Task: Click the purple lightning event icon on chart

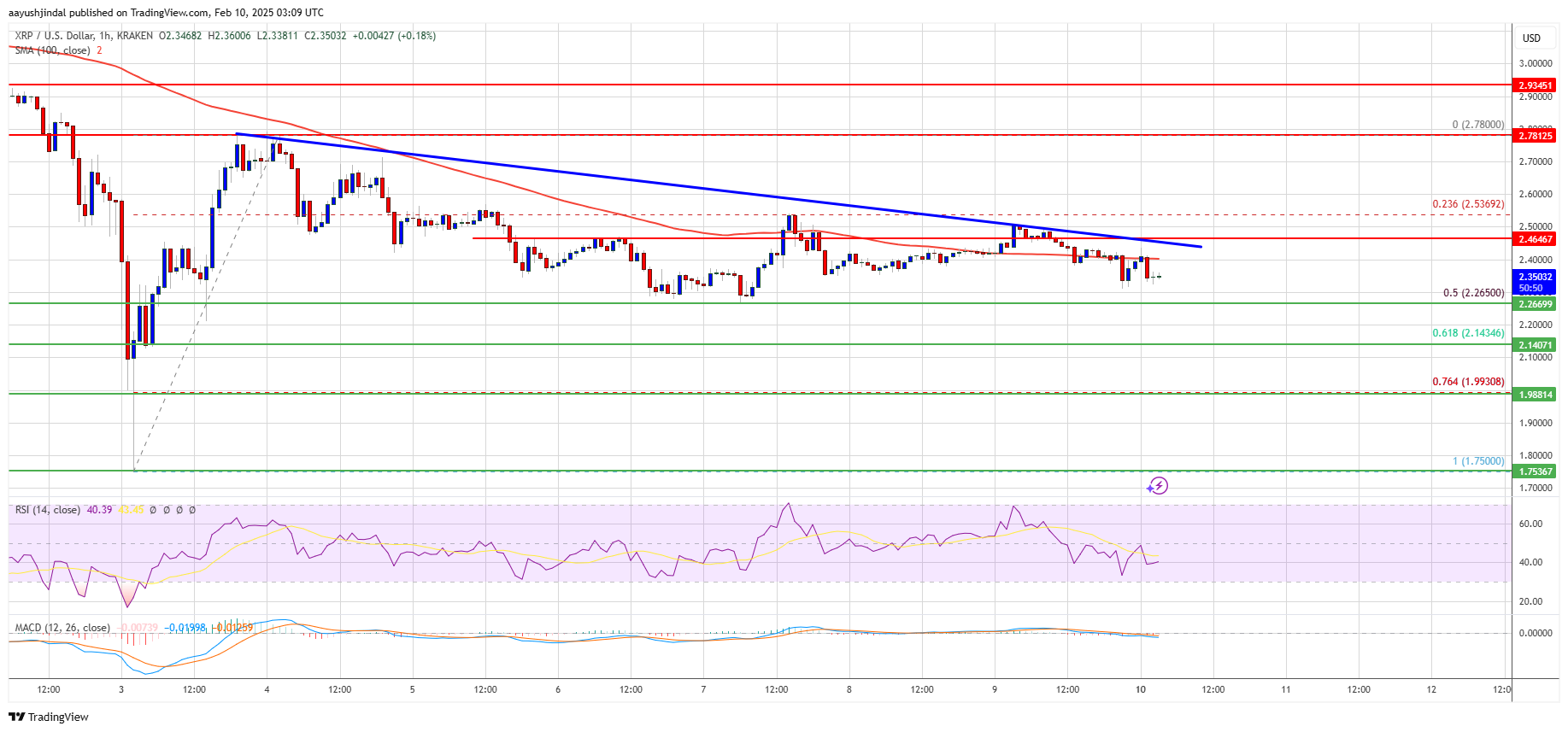Action: point(1157,486)
